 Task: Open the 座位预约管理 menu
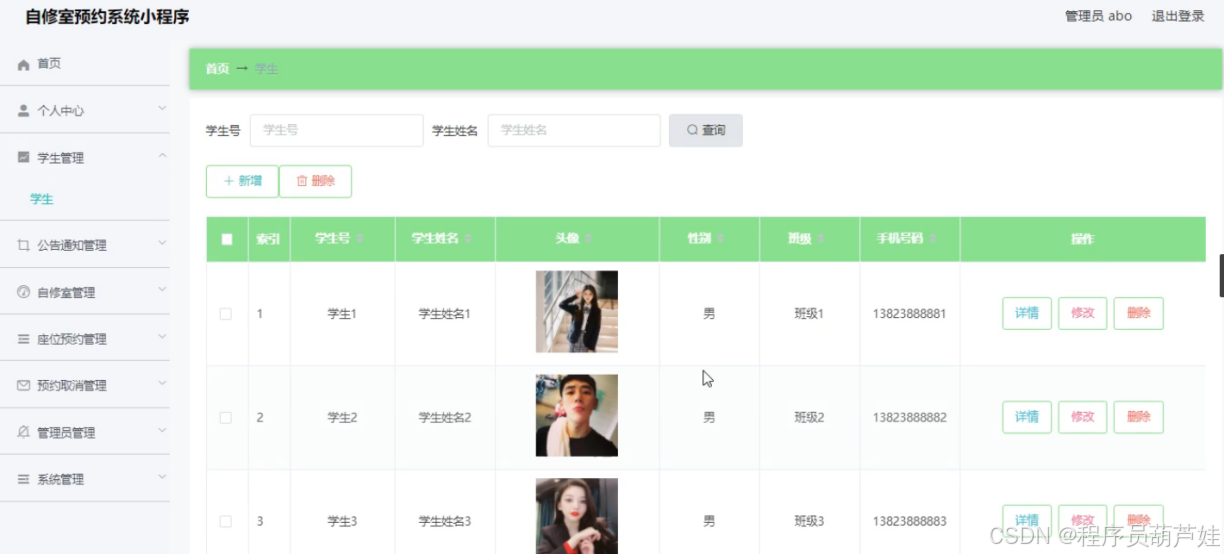tap(85, 339)
